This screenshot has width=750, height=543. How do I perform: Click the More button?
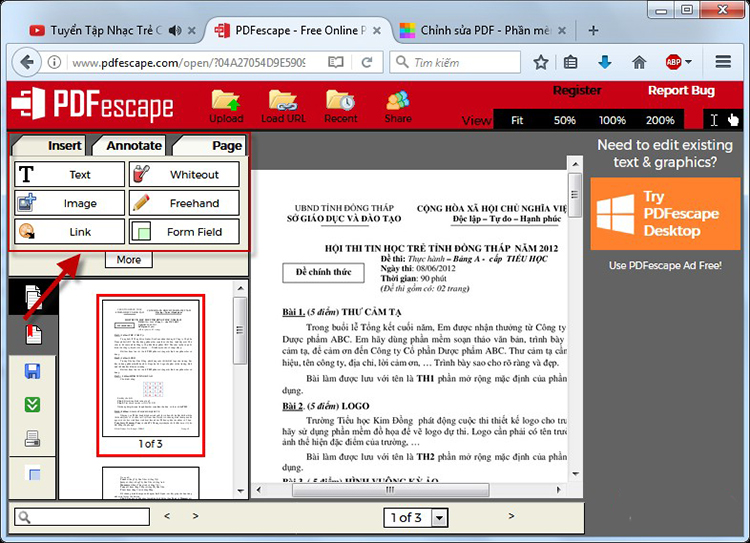[129, 260]
